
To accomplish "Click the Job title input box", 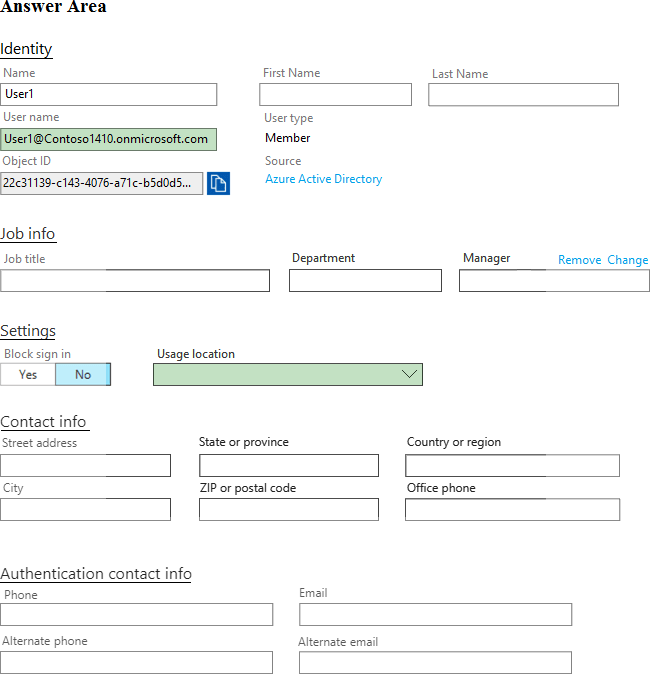I will click(x=135, y=281).
